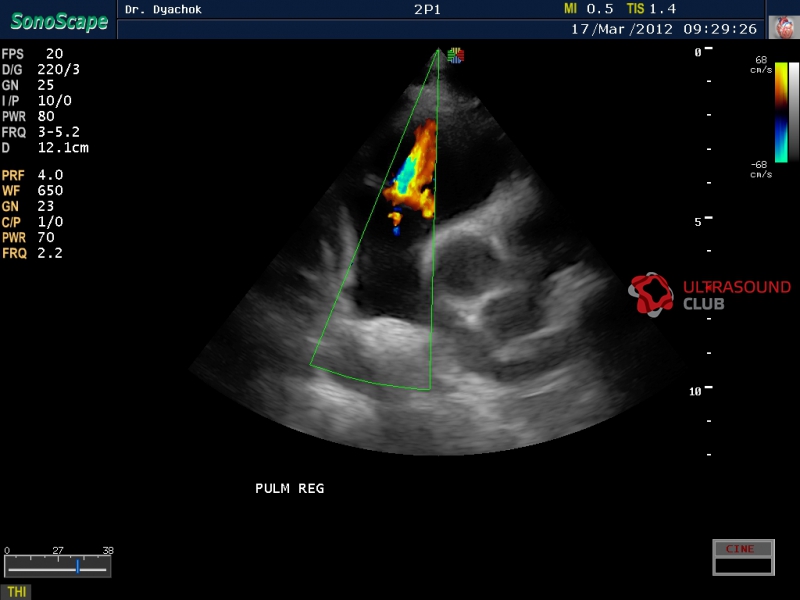
Task: Click the color GN 23 parameter
Action: click(28, 206)
